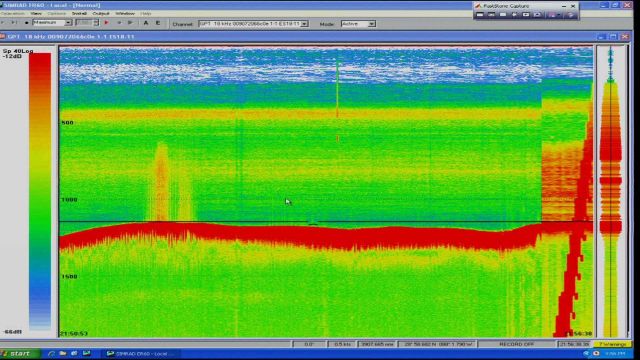Click the second system tray icon
The image size is (640, 360).
(x=596, y=353)
